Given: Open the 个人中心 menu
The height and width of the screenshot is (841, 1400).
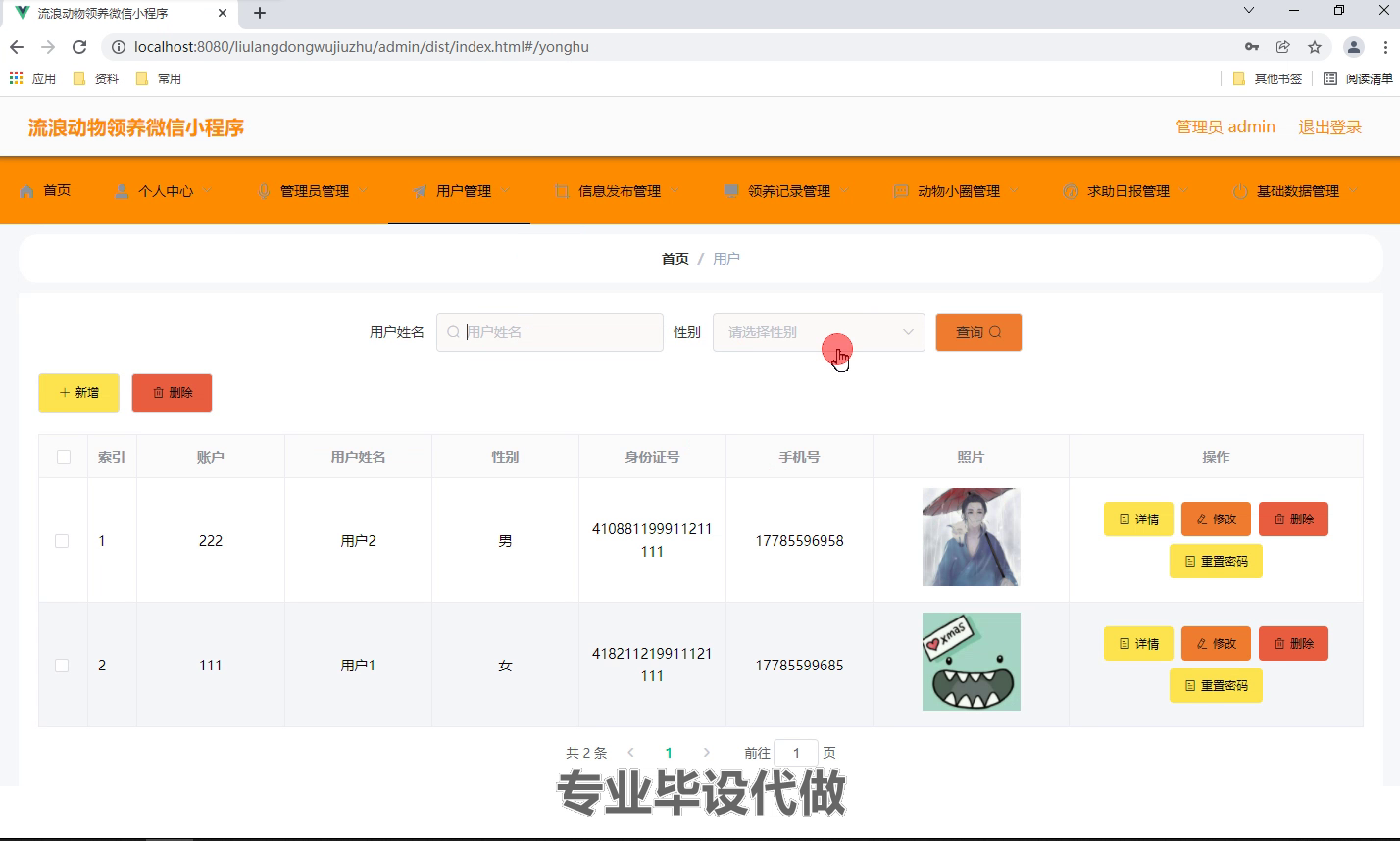Looking at the screenshot, I should pyautogui.click(x=163, y=191).
